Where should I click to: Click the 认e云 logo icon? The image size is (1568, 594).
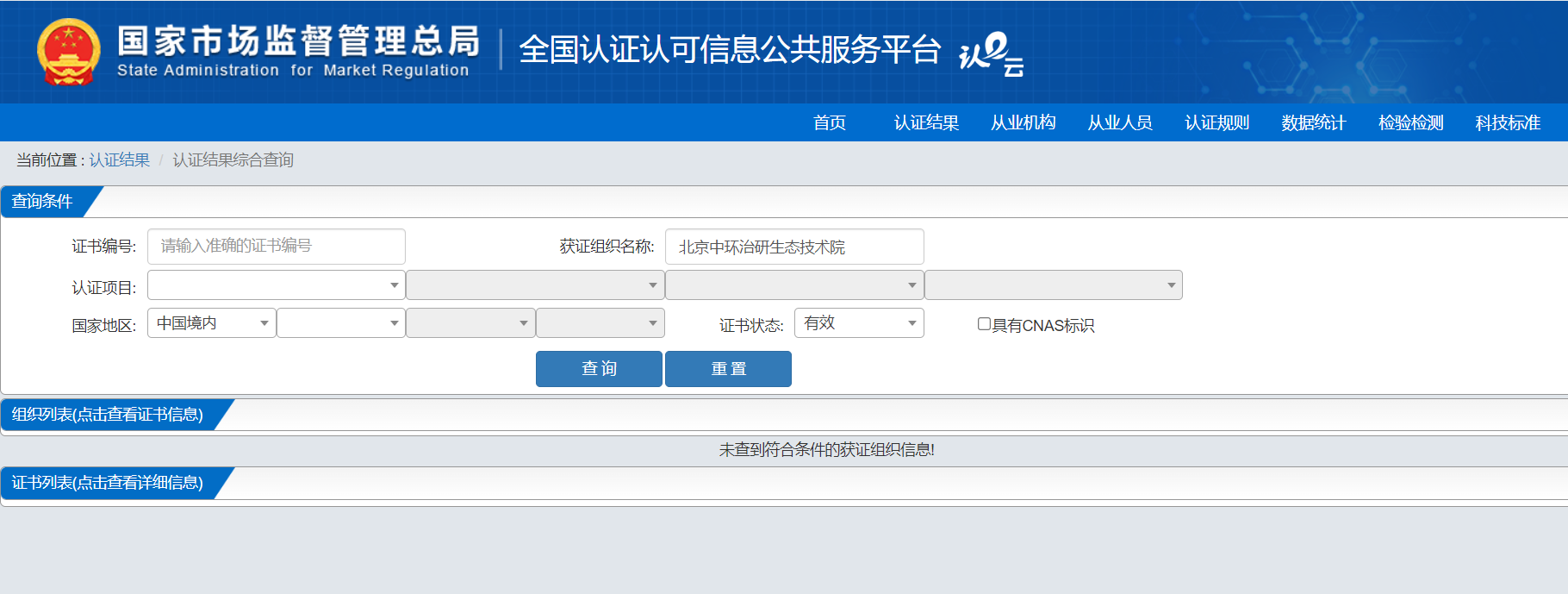(992, 54)
